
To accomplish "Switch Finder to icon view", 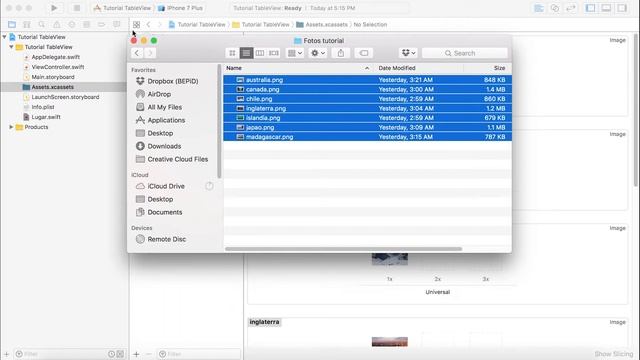I will coord(232,53).
